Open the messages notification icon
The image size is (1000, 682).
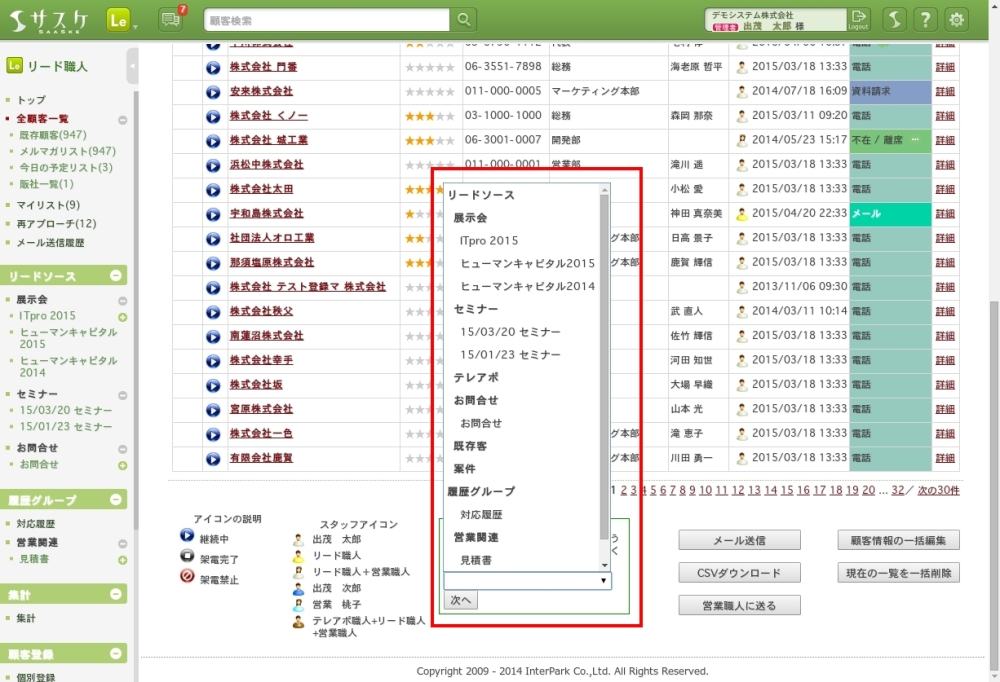click(170, 20)
